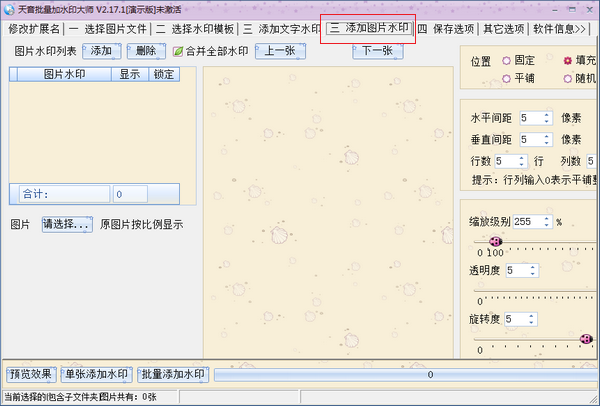Click the 添加 watermark button

click(101, 51)
